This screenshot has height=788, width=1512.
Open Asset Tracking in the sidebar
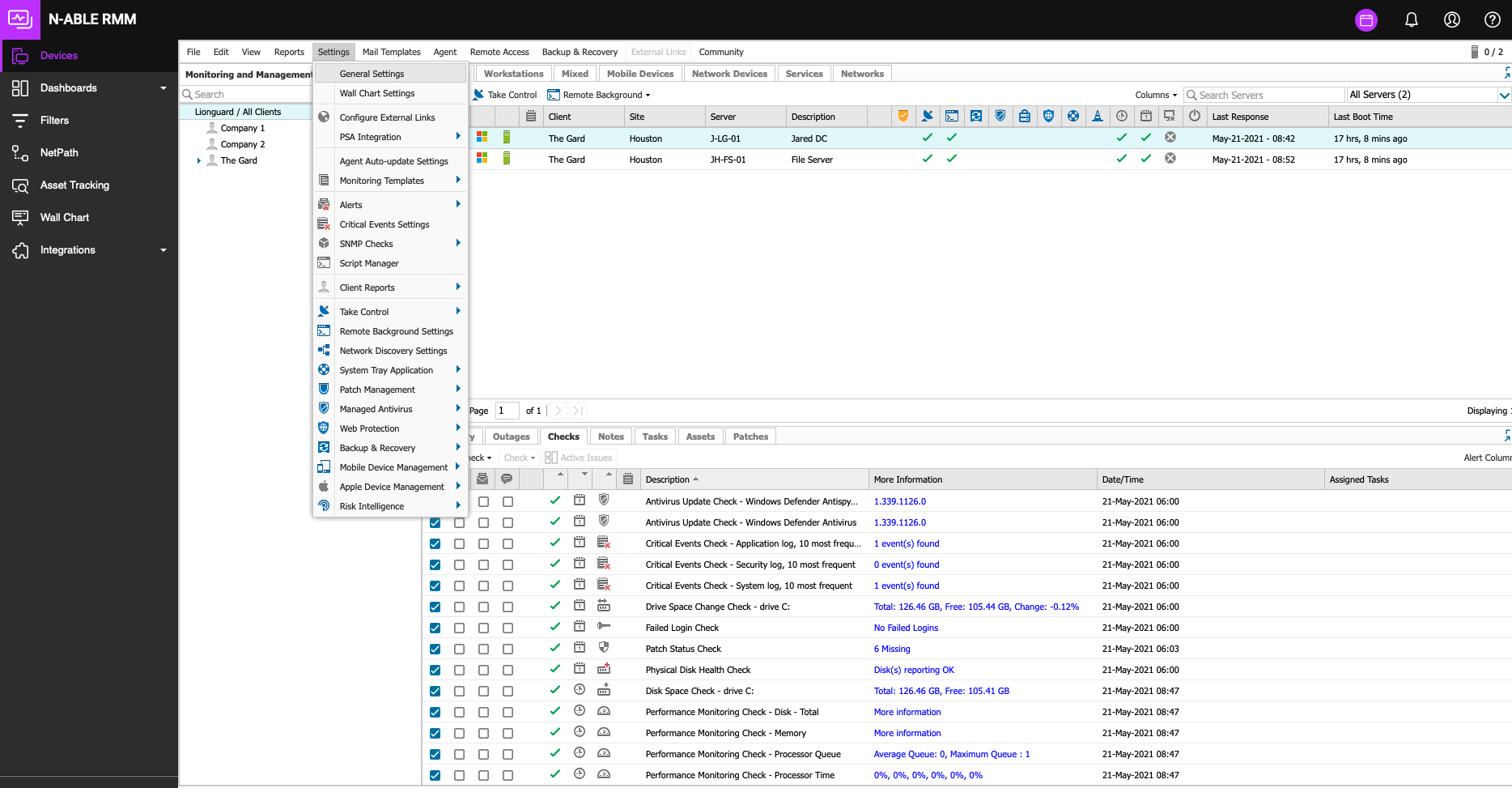tap(74, 185)
